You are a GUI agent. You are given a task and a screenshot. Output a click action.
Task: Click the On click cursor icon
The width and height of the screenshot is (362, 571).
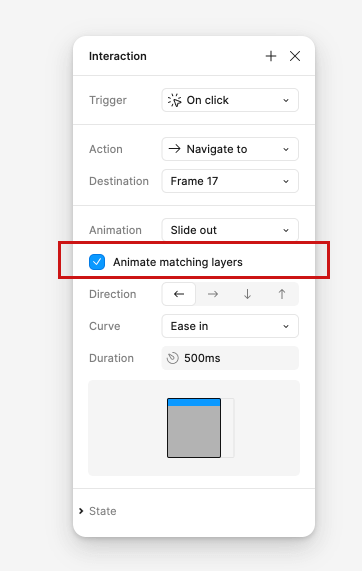[174, 100]
